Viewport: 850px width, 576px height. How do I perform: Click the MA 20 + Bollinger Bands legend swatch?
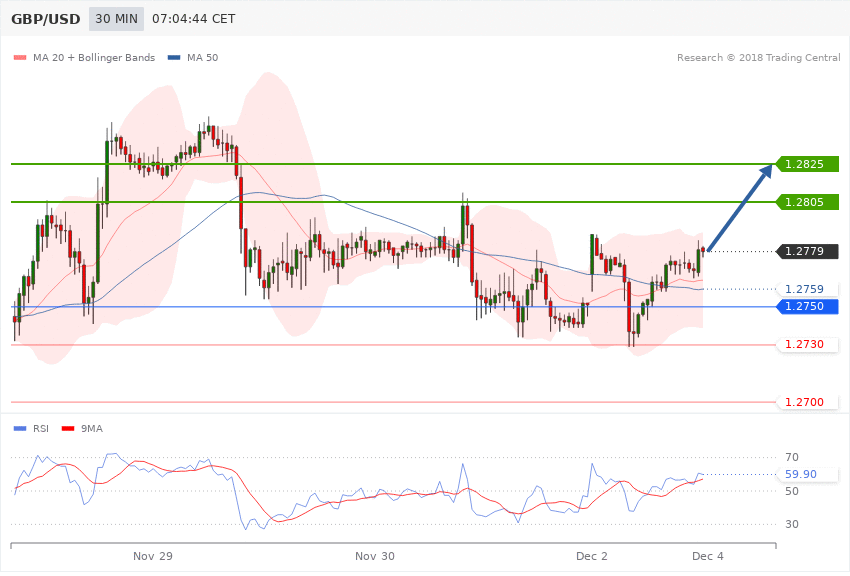pyautogui.click(x=20, y=57)
